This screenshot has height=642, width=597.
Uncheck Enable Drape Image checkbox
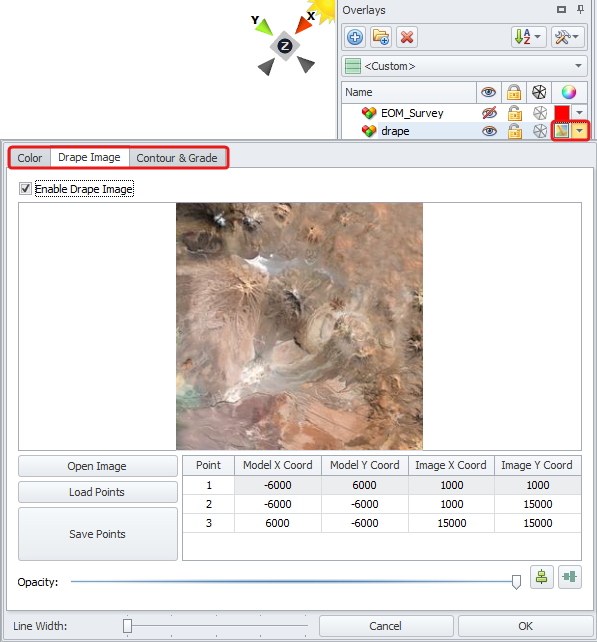(x=25, y=189)
